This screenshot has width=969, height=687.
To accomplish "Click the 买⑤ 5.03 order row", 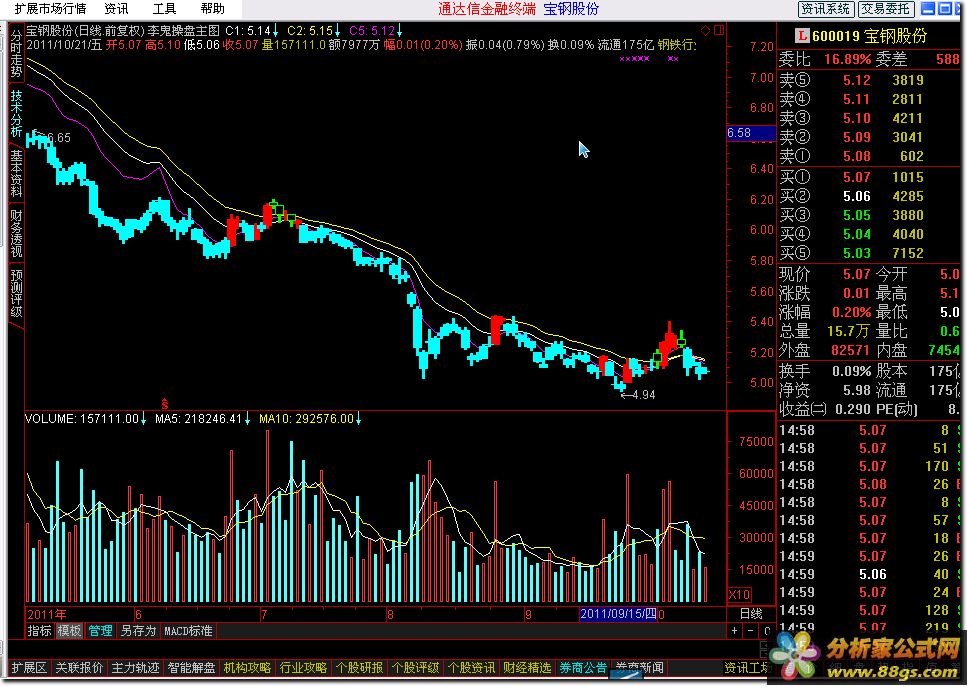I will [868, 253].
